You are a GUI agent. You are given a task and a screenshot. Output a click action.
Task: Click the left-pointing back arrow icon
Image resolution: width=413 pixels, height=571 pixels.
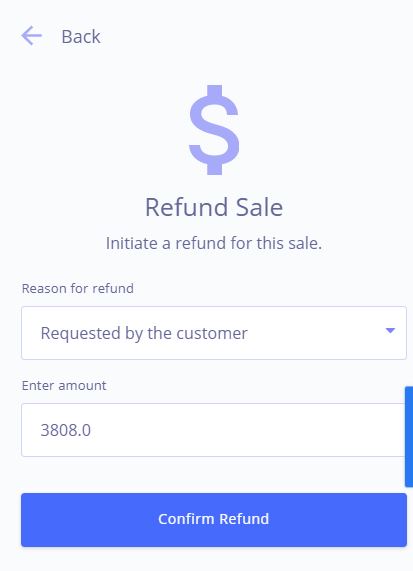[32, 36]
